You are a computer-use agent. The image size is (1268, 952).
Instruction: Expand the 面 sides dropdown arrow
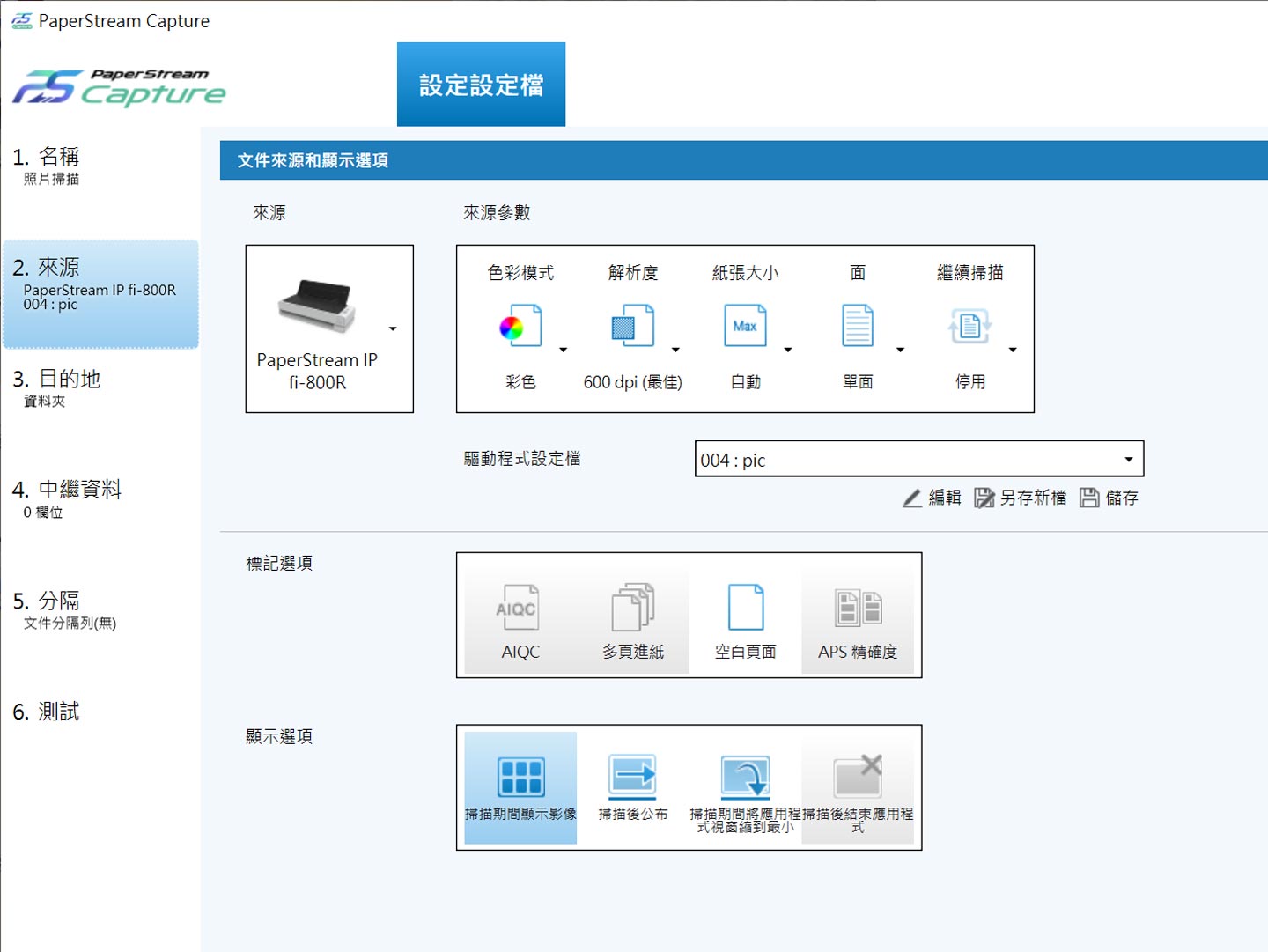(x=900, y=351)
